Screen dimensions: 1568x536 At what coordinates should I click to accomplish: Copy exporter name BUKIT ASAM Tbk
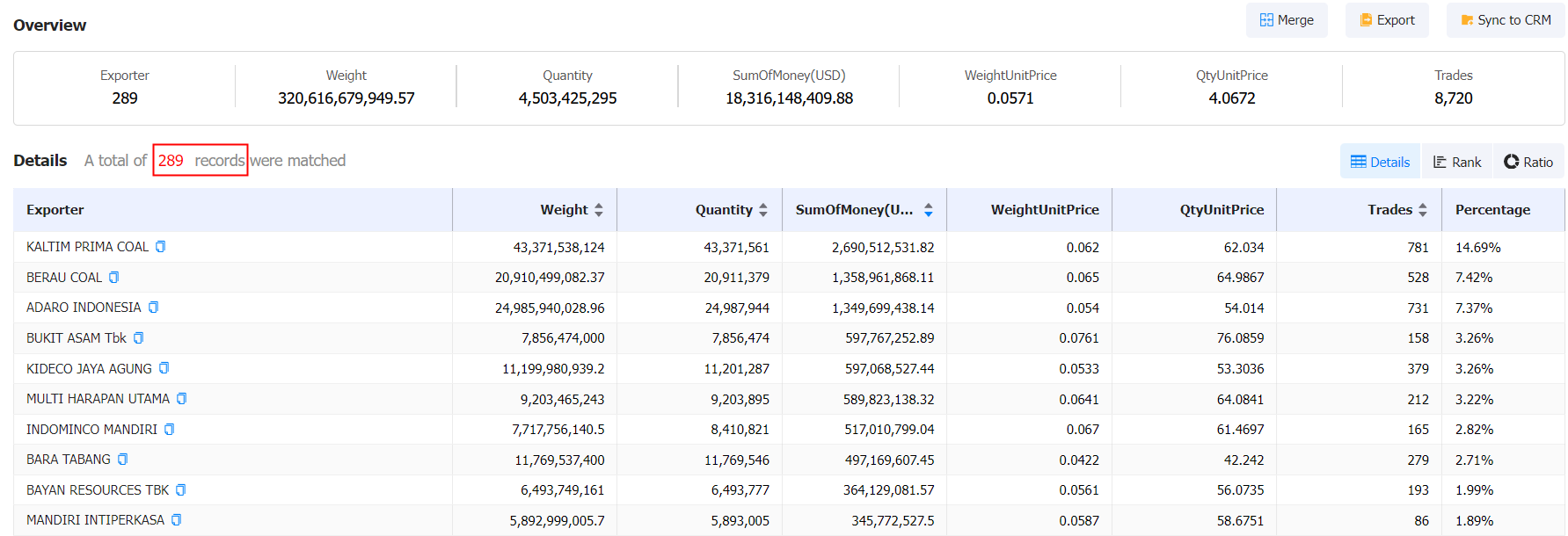[x=138, y=338]
